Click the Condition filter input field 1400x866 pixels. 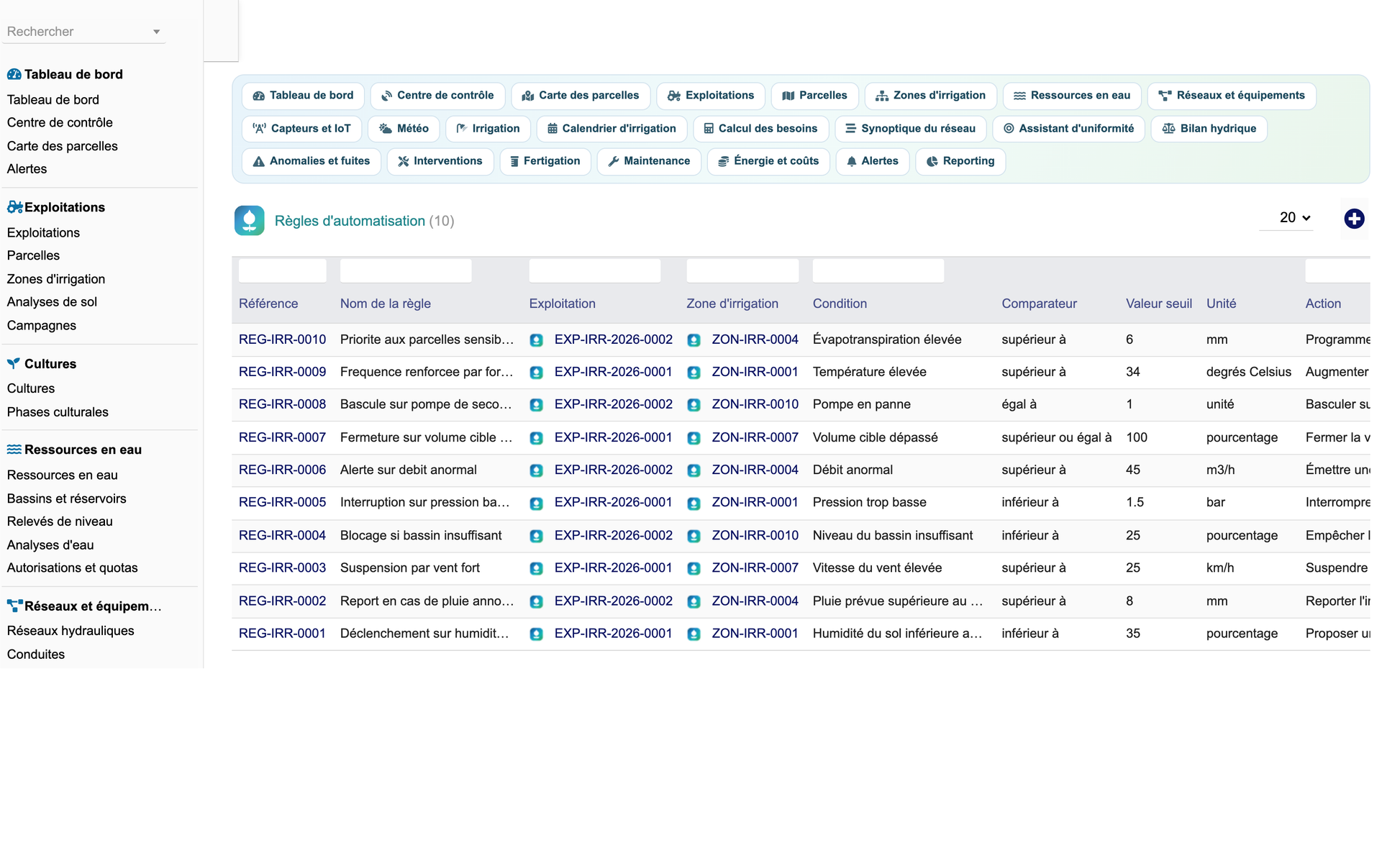click(878, 270)
